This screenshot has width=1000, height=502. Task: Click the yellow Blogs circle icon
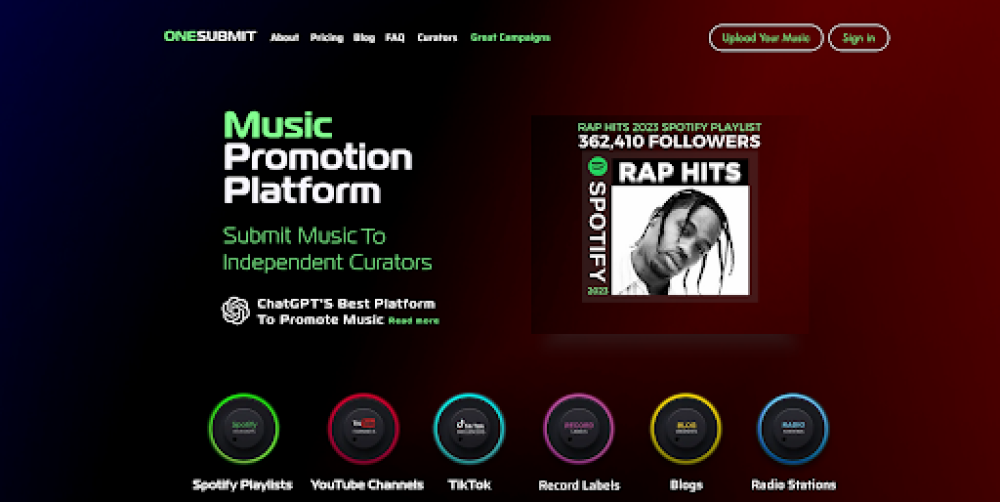(x=686, y=428)
